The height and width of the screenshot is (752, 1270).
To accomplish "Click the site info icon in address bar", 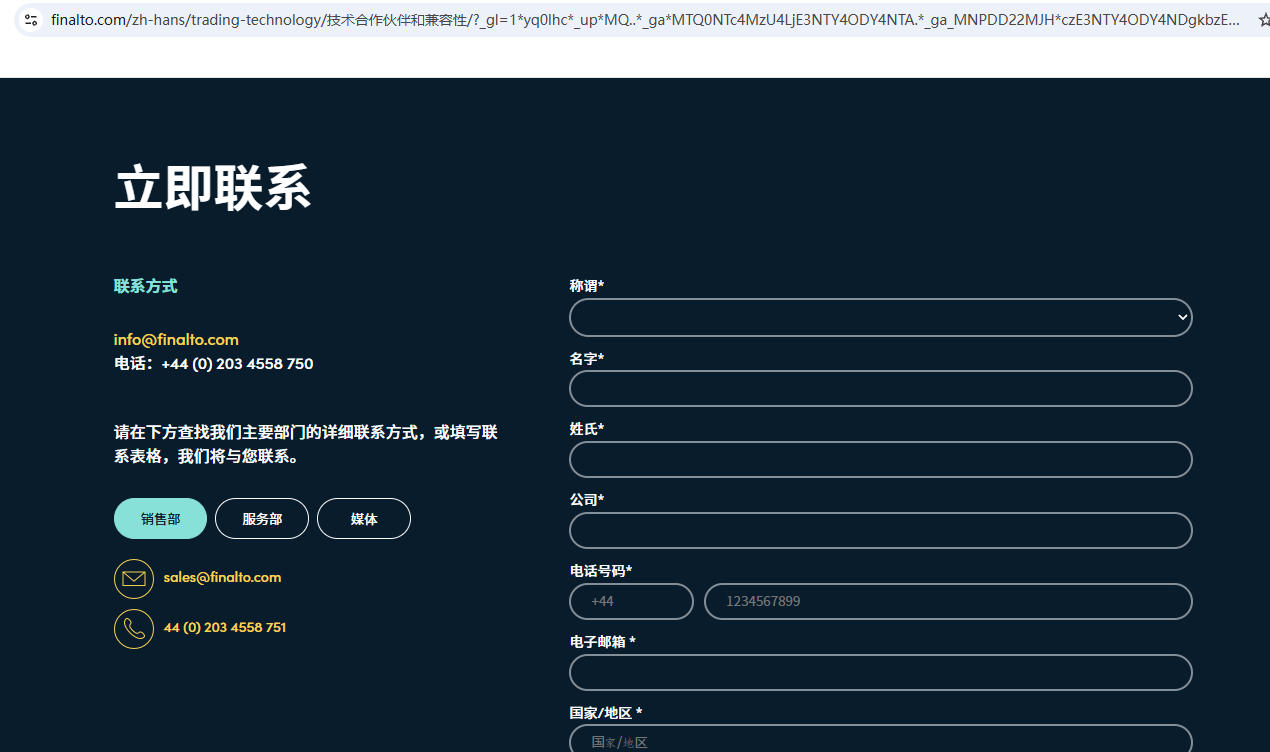I will point(31,19).
